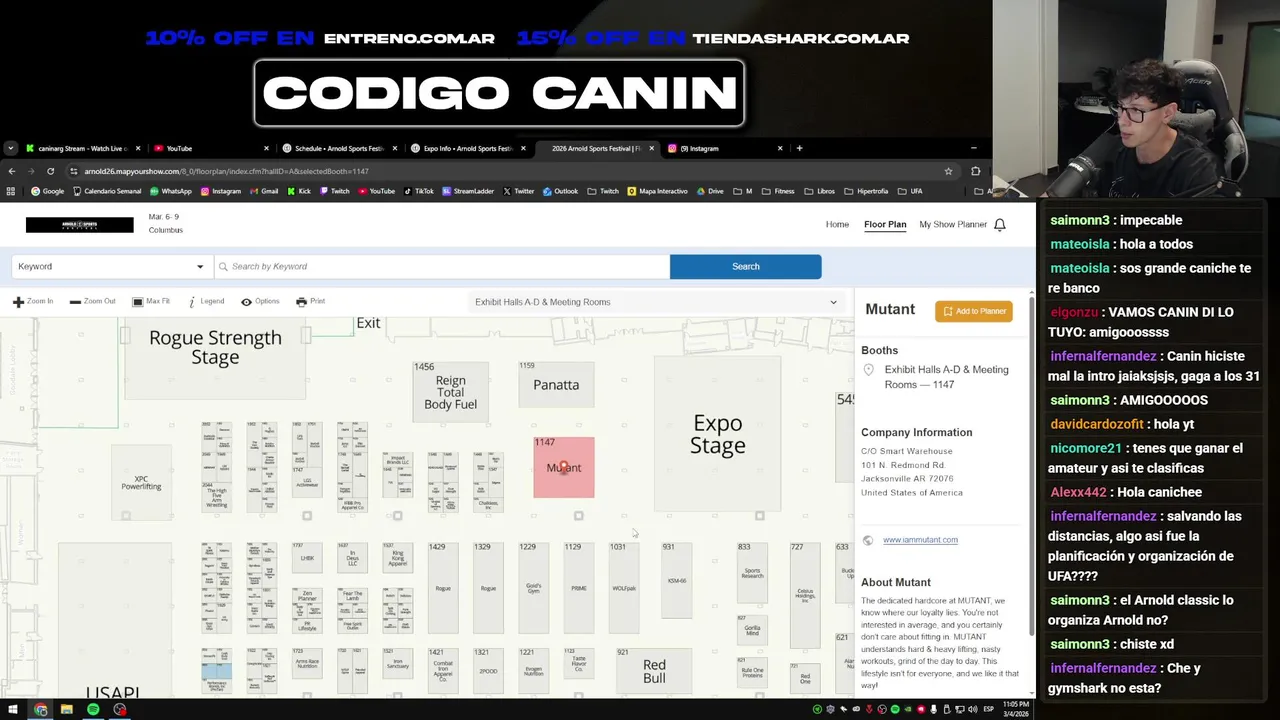Open the www.iammutant.com link
Image resolution: width=1280 pixels, height=720 pixels.
[920, 540]
